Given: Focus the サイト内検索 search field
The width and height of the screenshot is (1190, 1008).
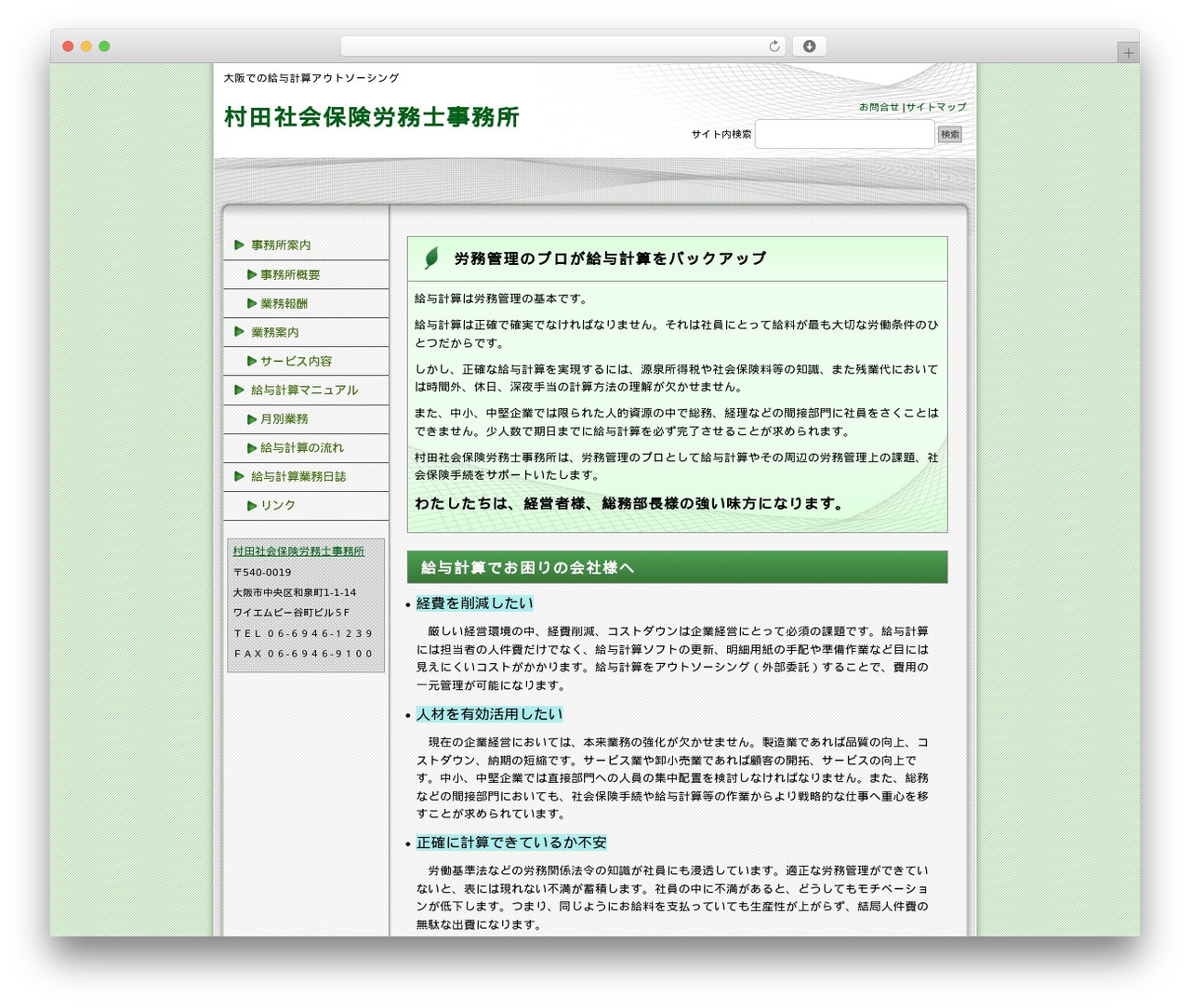Looking at the screenshot, I should tap(844, 134).
